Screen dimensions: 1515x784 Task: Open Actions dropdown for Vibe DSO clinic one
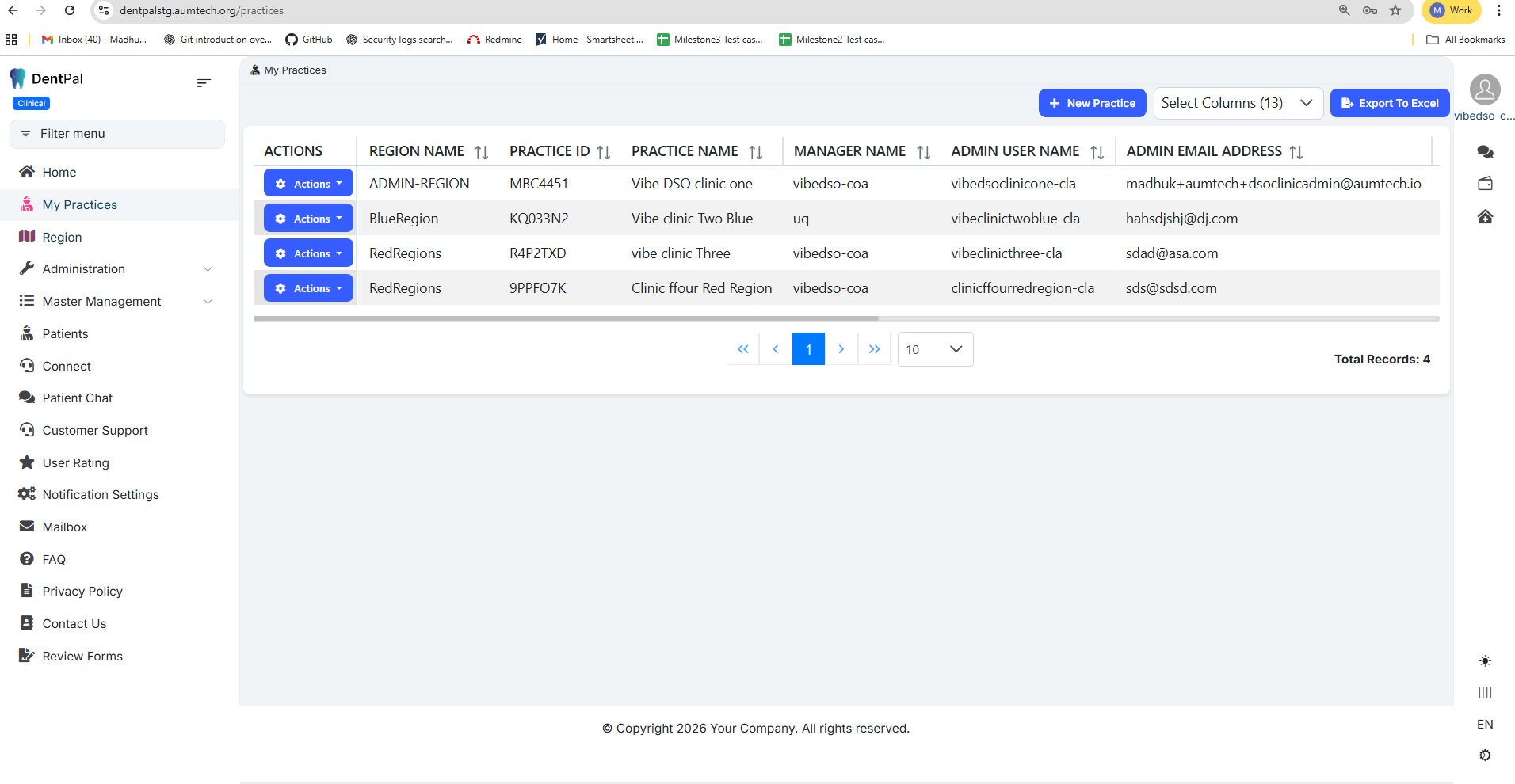coord(308,184)
